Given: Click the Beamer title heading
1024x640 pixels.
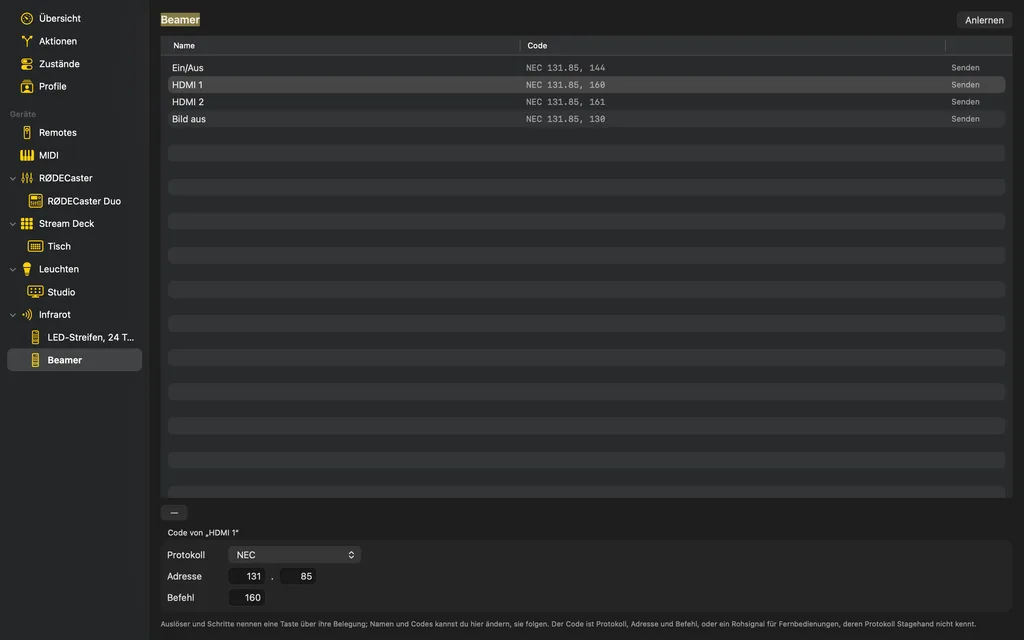Looking at the screenshot, I should click(180, 20).
